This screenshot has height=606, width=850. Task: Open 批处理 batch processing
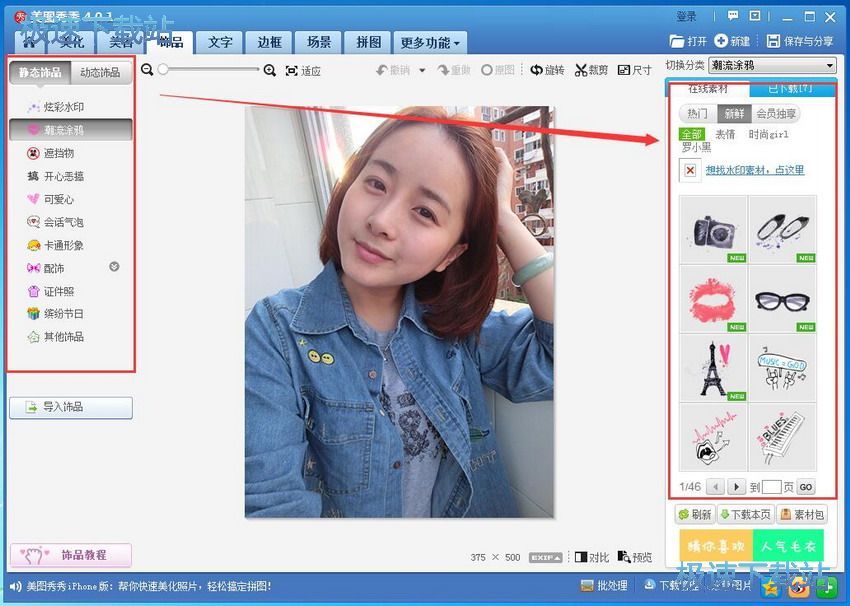(603, 585)
